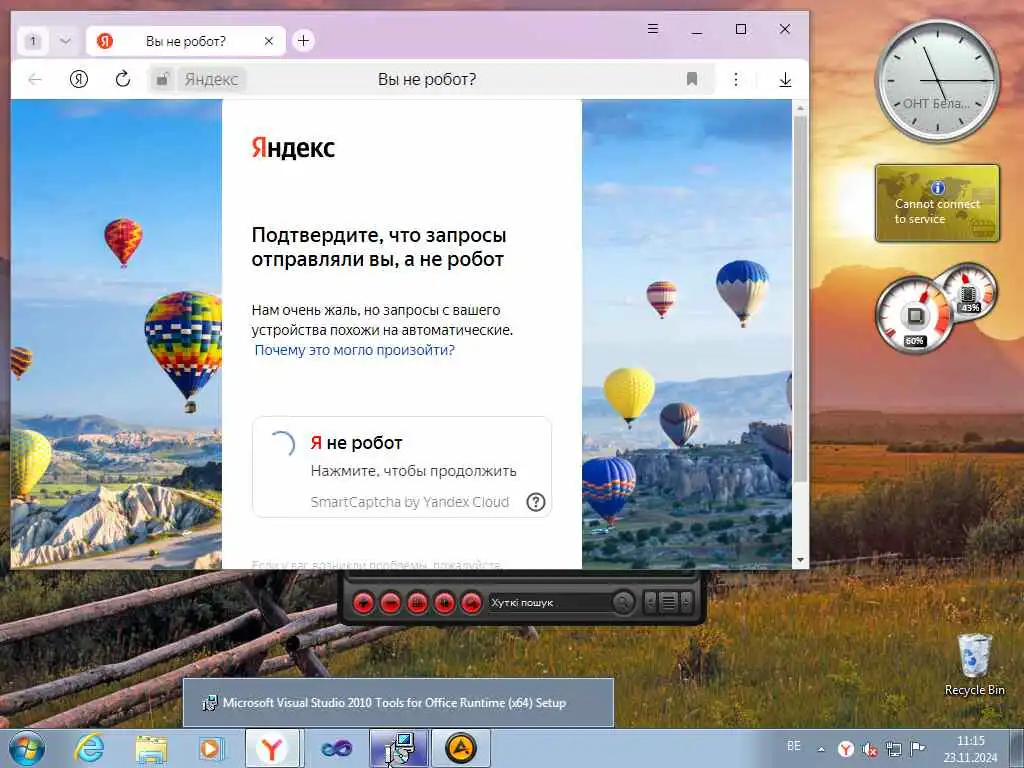Click the Show desktop strip at the taskbar edge

pos(1018,748)
